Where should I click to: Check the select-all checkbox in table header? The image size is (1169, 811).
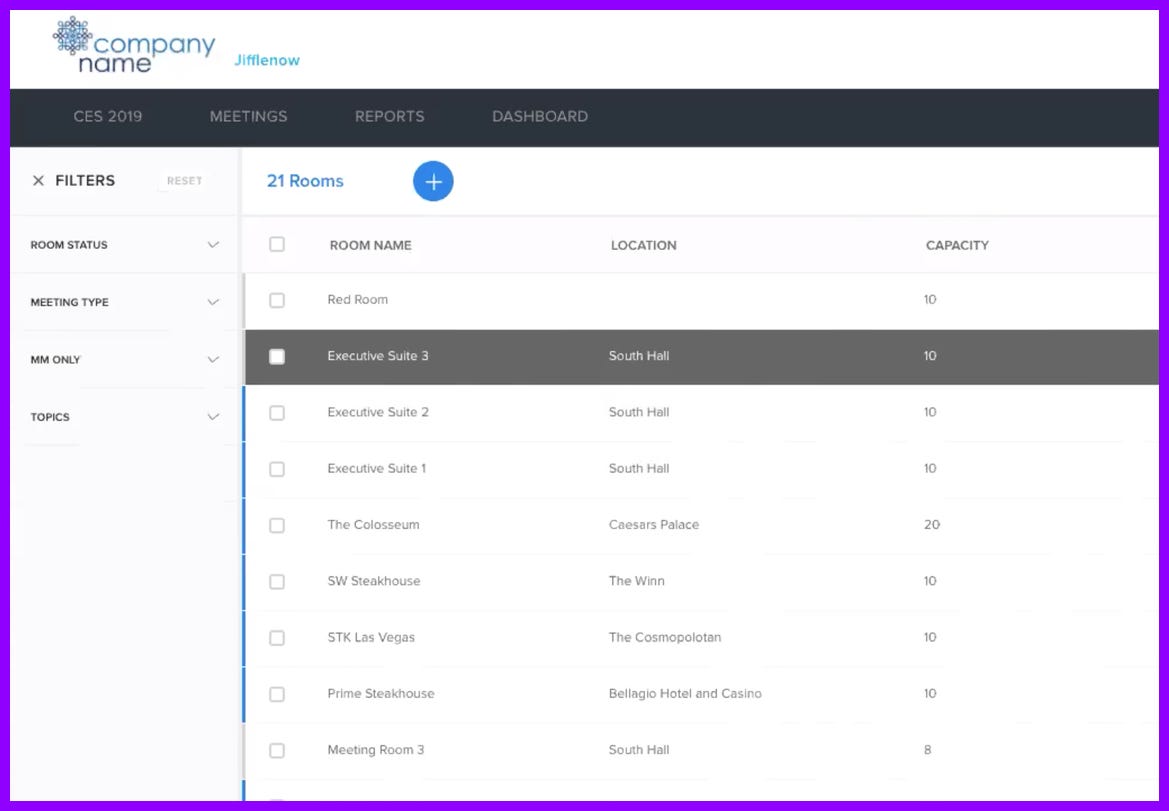277,245
